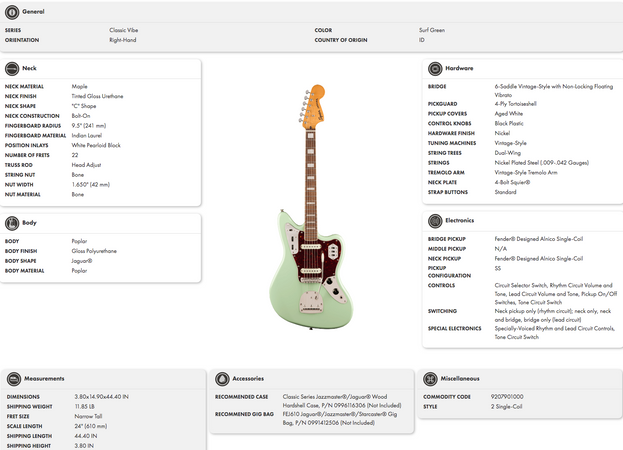Select the Neck panel heading
The width and height of the screenshot is (623, 450).
click(x=29, y=68)
